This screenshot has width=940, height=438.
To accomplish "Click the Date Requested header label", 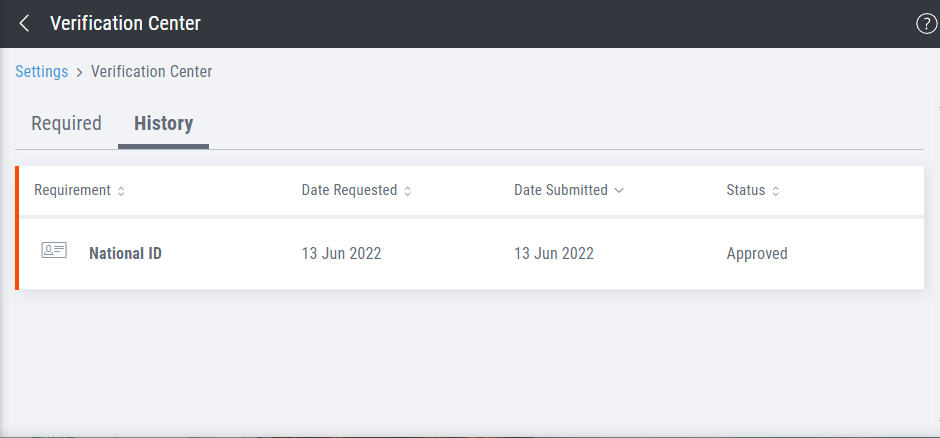I will tap(349, 190).
